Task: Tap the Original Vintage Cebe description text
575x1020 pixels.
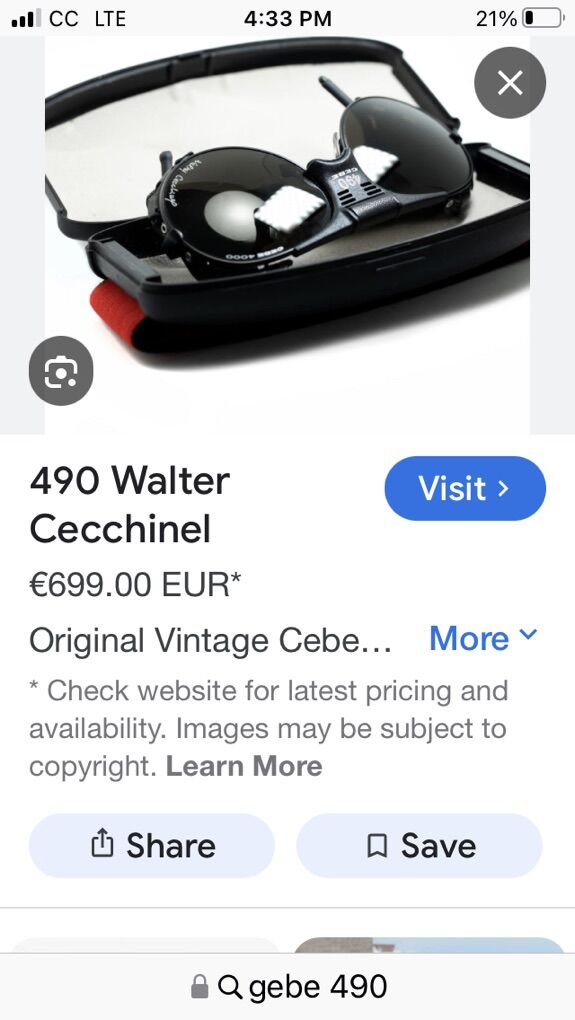Action: coord(210,641)
